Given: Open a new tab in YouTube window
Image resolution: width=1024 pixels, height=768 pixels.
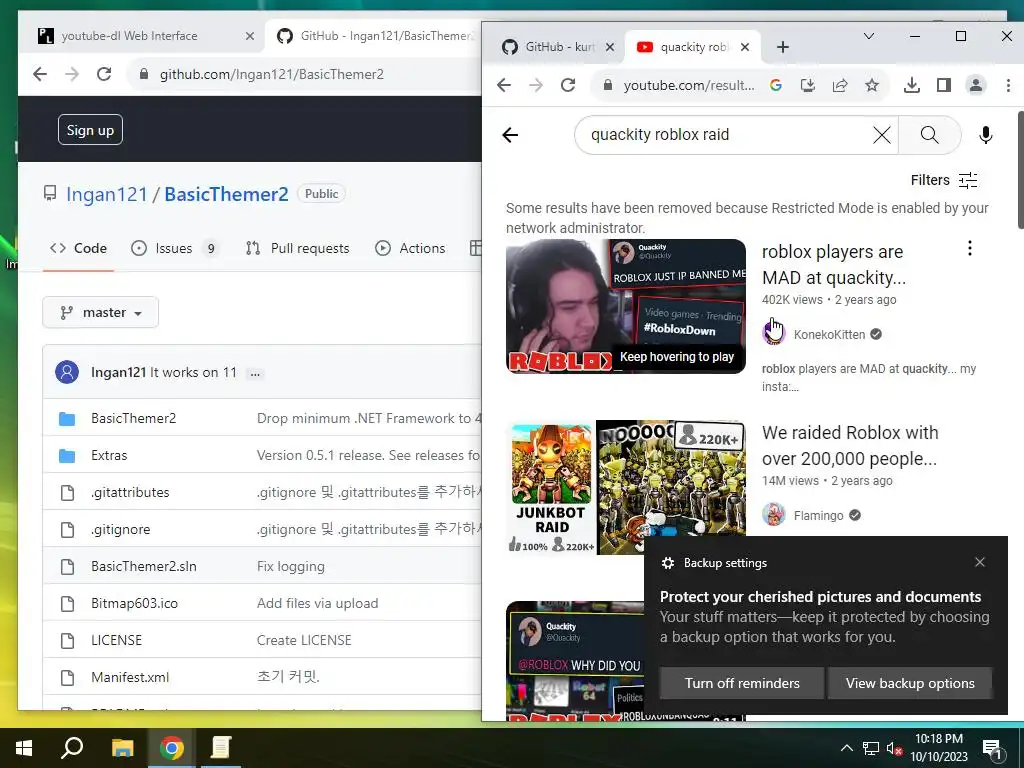Looking at the screenshot, I should point(783,47).
